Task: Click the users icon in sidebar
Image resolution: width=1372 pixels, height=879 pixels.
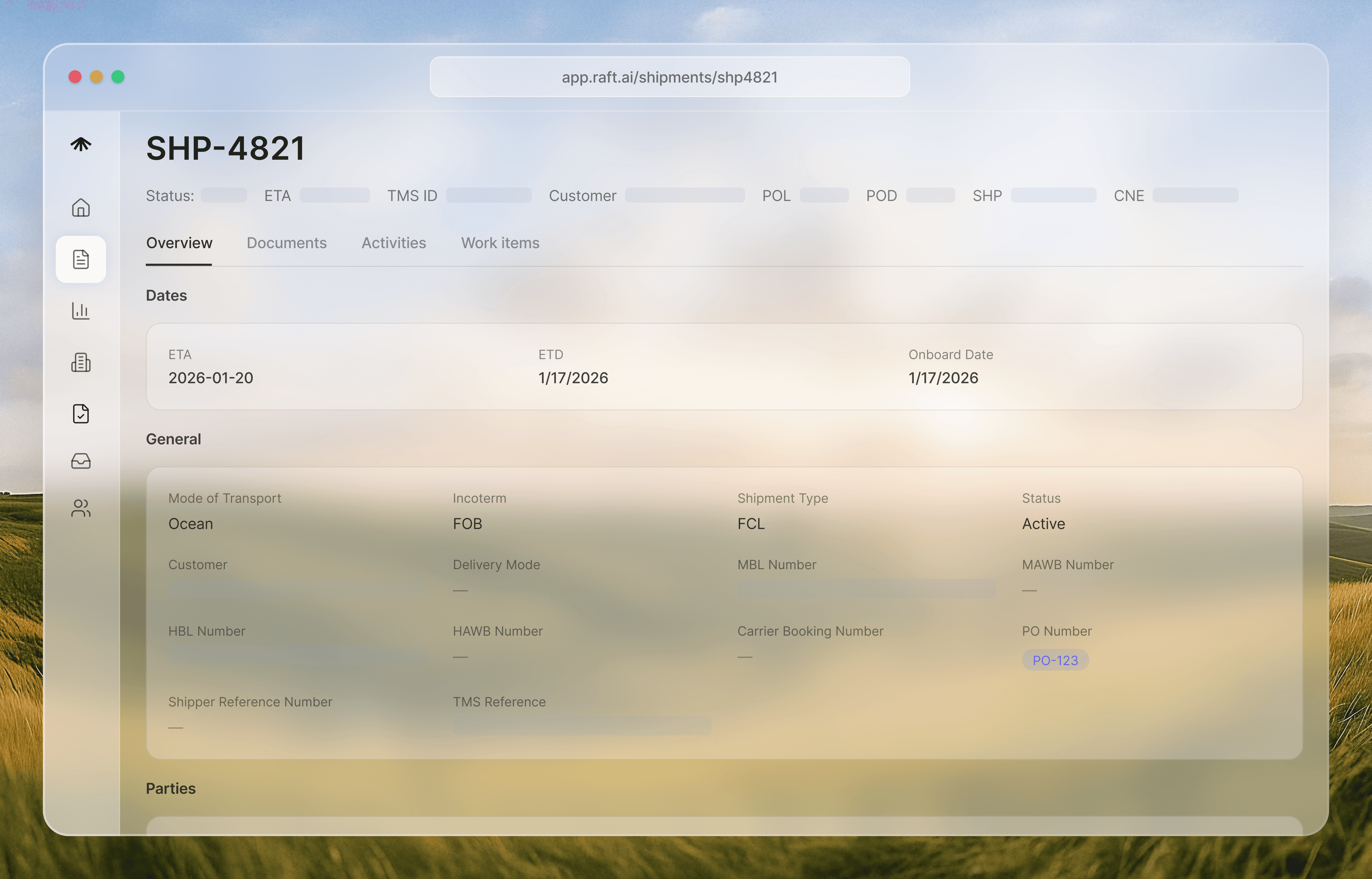Action: 80,508
